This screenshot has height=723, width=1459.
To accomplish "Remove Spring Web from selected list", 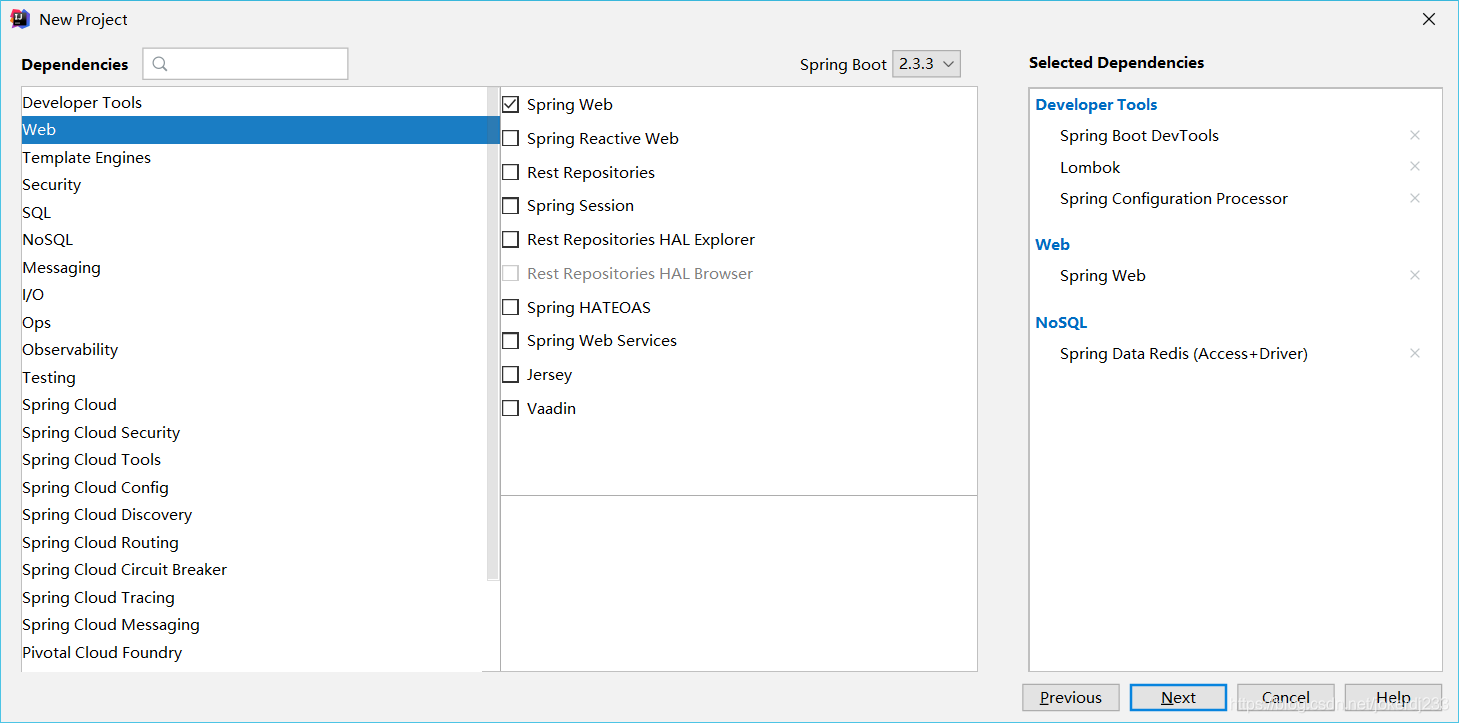I will (x=1414, y=275).
